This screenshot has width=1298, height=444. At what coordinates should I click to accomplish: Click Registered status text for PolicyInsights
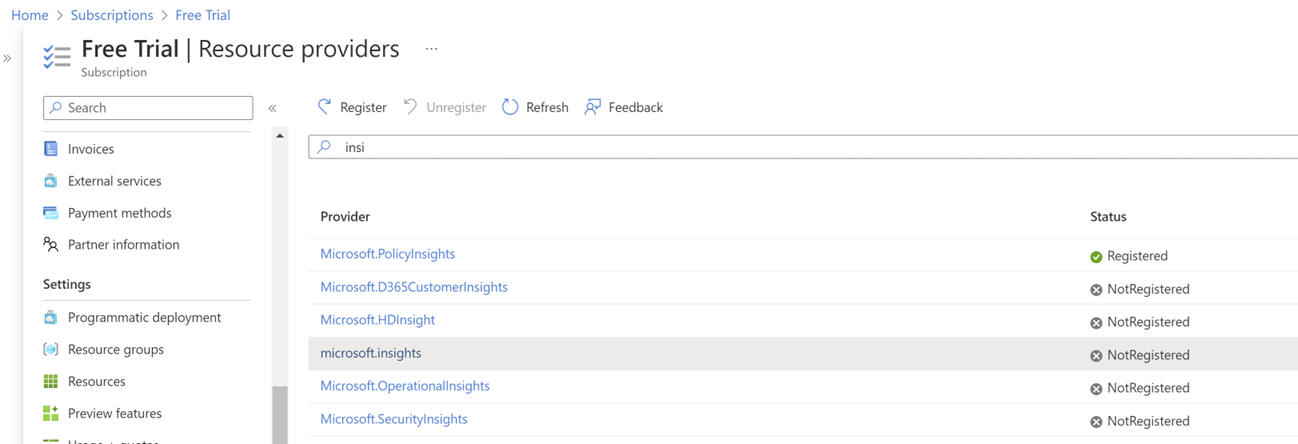pos(1137,256)
